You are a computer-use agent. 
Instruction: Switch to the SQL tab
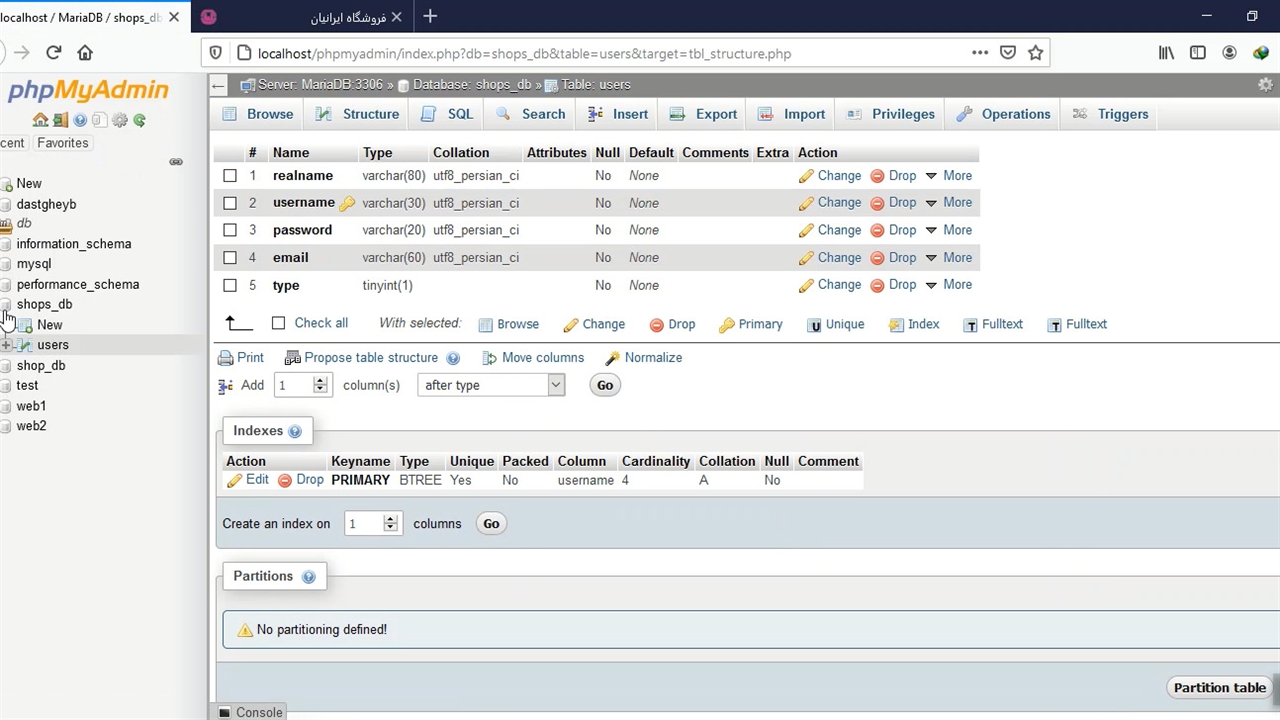click(448, 114)
